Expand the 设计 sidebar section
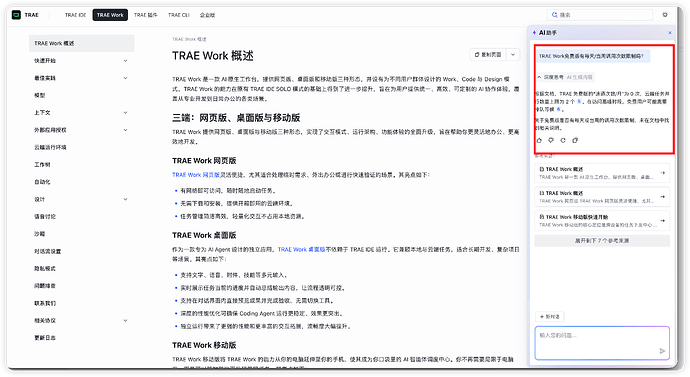Screen dimensions: 690x377 125,199
